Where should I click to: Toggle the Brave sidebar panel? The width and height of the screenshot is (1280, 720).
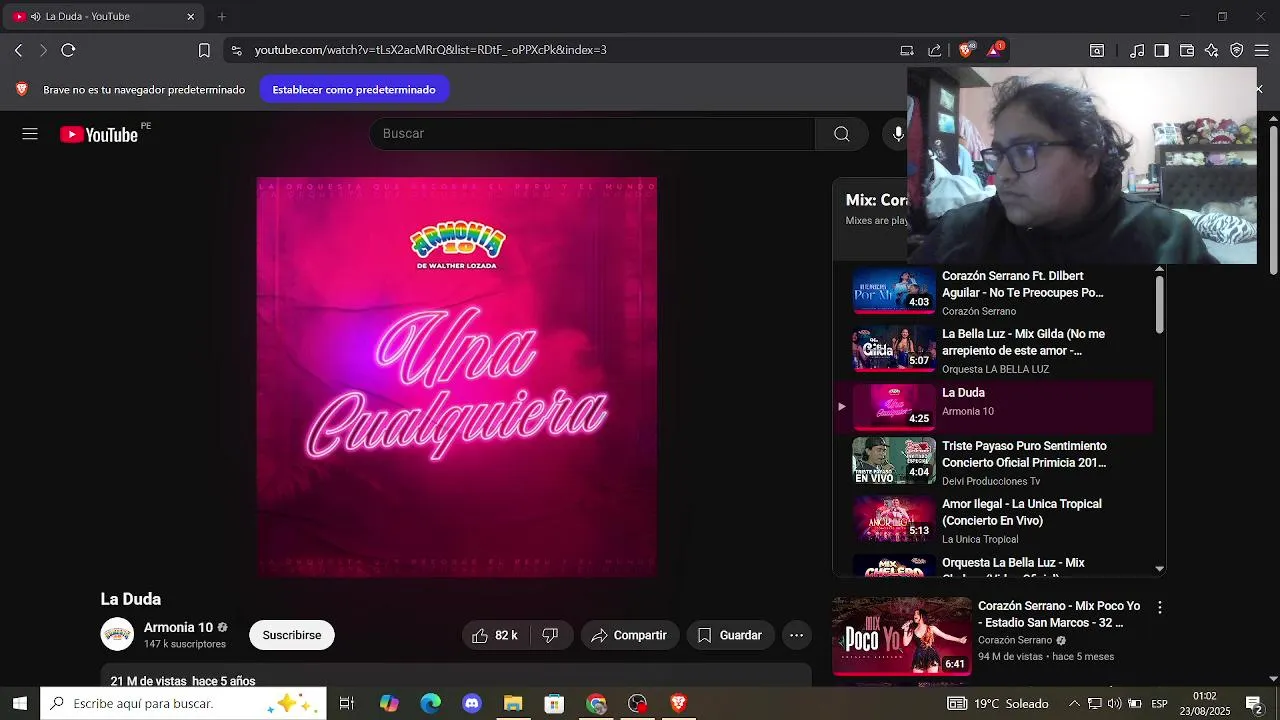pos(1161,50)
